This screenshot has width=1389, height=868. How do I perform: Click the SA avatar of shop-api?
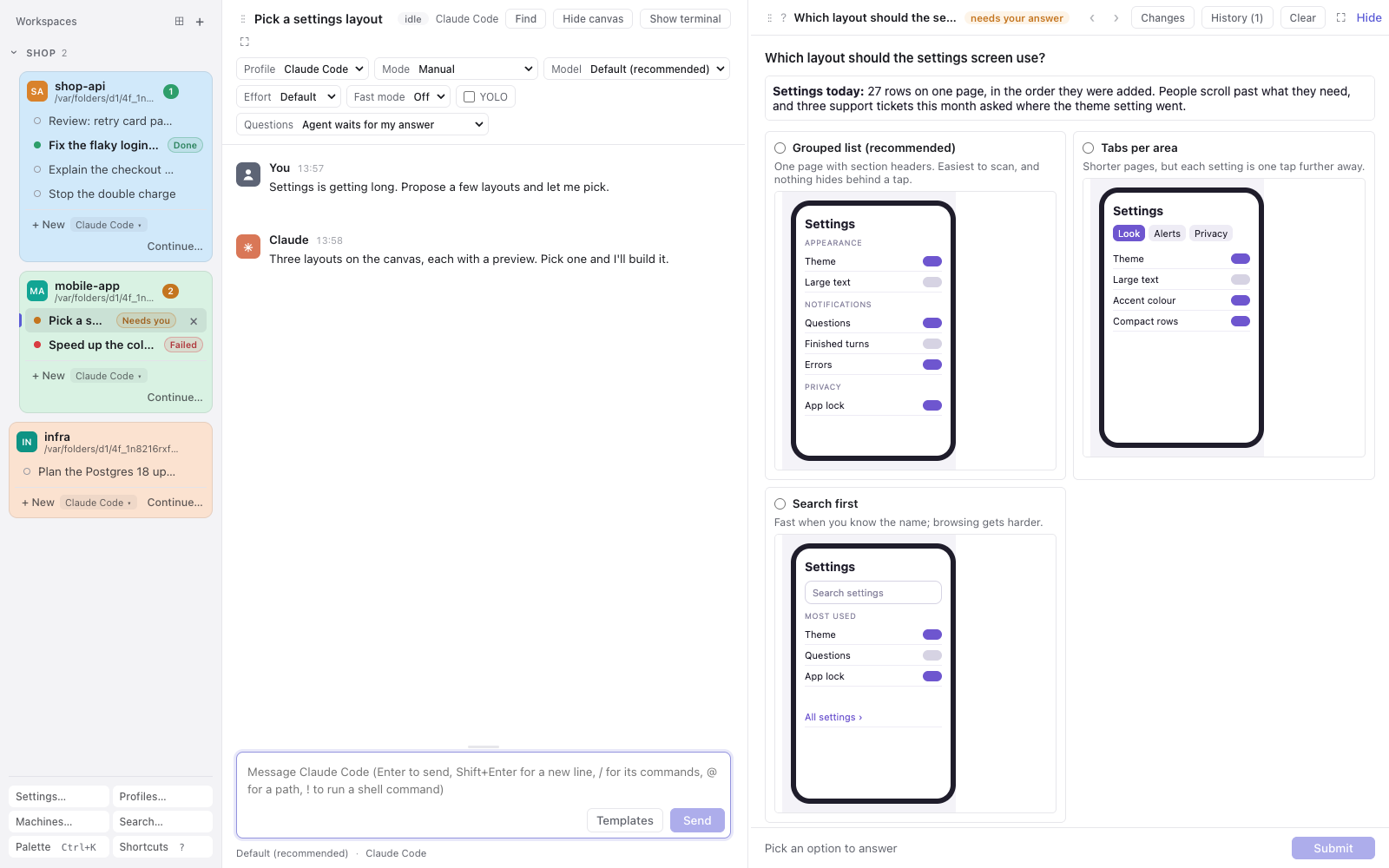click(x=37, y=91)
